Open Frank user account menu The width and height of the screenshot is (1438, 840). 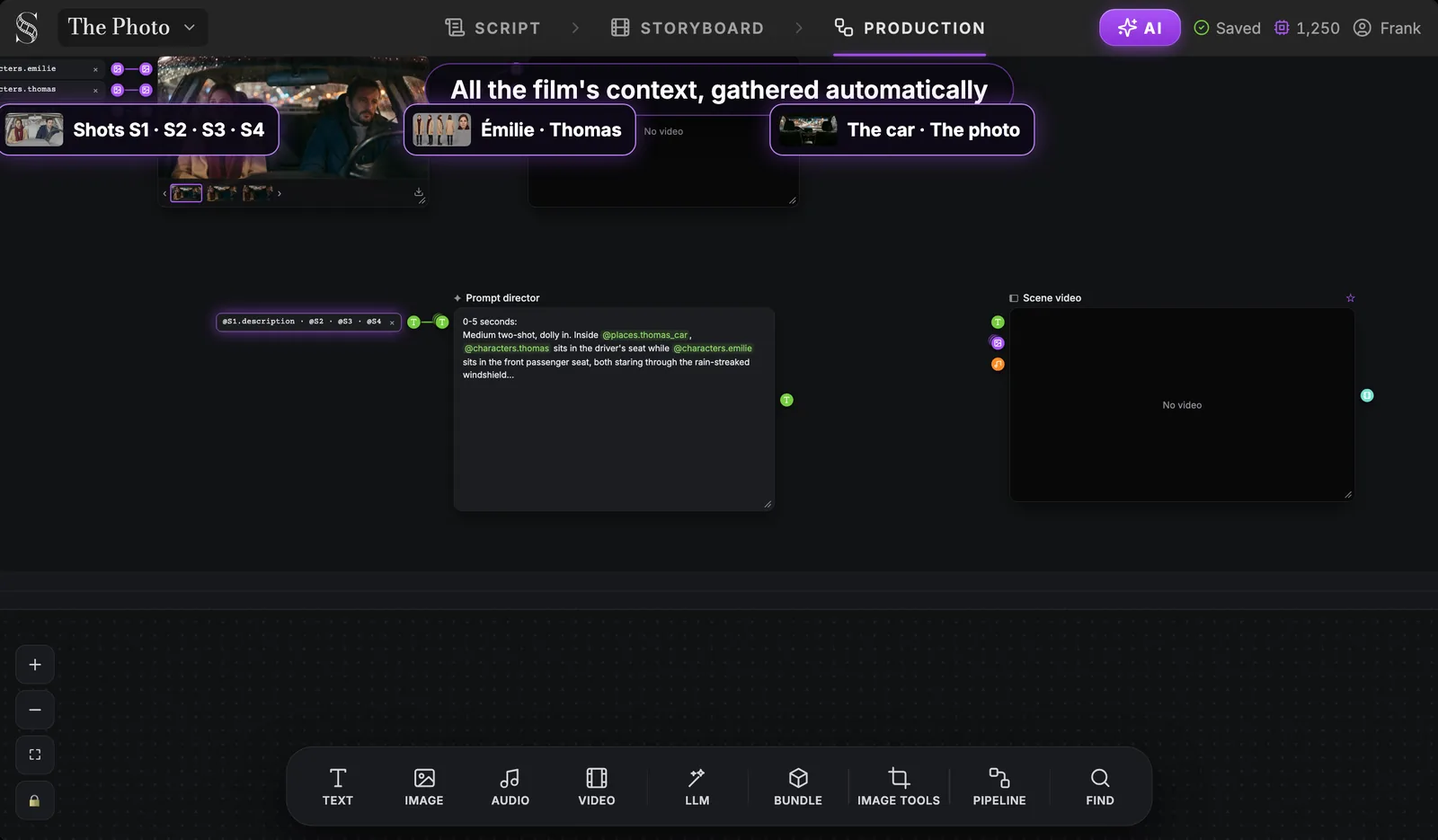tap(1387, 28)
